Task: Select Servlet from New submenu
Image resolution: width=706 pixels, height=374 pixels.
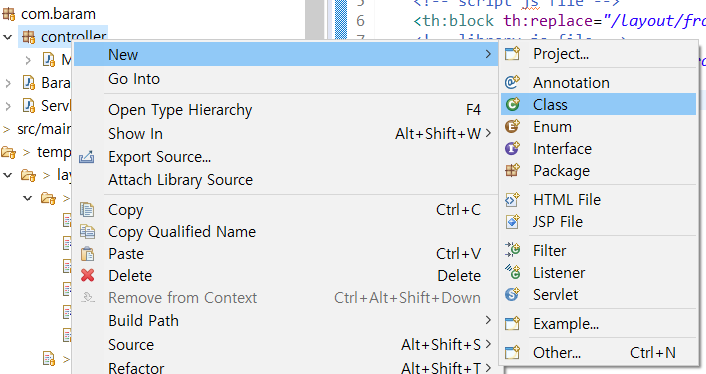Action: point(598,294)
